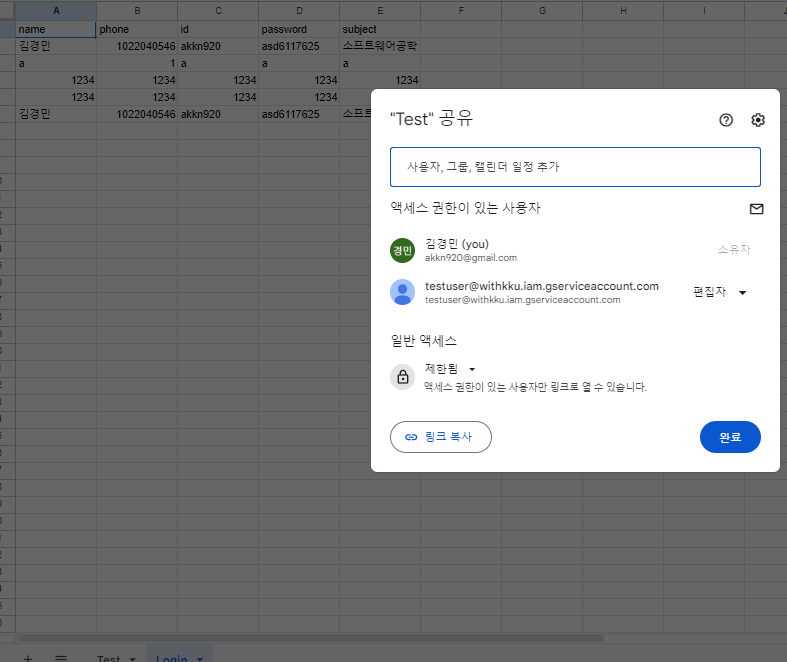Click the 링크 복사 button

coord(441,437)
